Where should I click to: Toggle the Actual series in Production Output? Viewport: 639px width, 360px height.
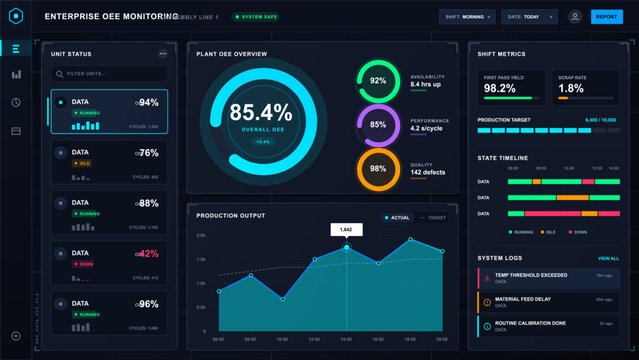tap(397, 218)
